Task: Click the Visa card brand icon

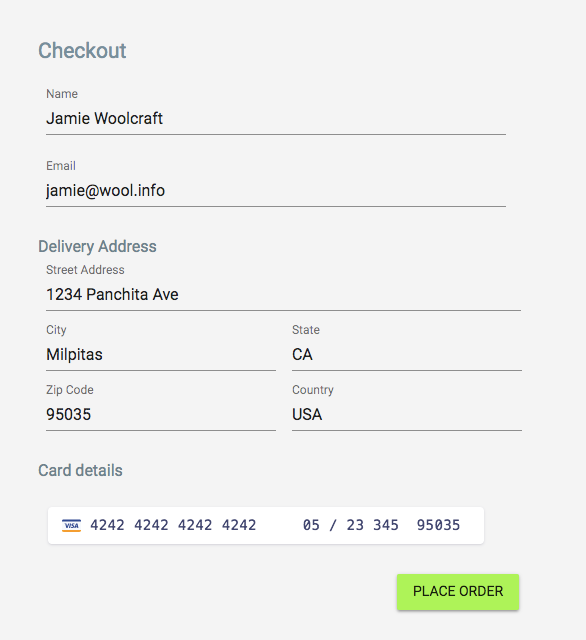Action: [x=71, y=525]
